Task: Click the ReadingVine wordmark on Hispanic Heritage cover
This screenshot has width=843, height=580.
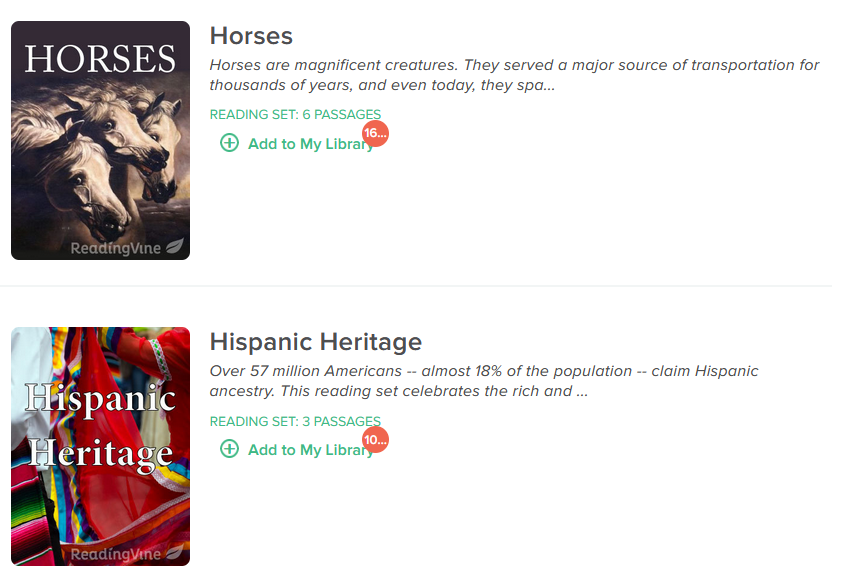Action: (x=116, y=554)
